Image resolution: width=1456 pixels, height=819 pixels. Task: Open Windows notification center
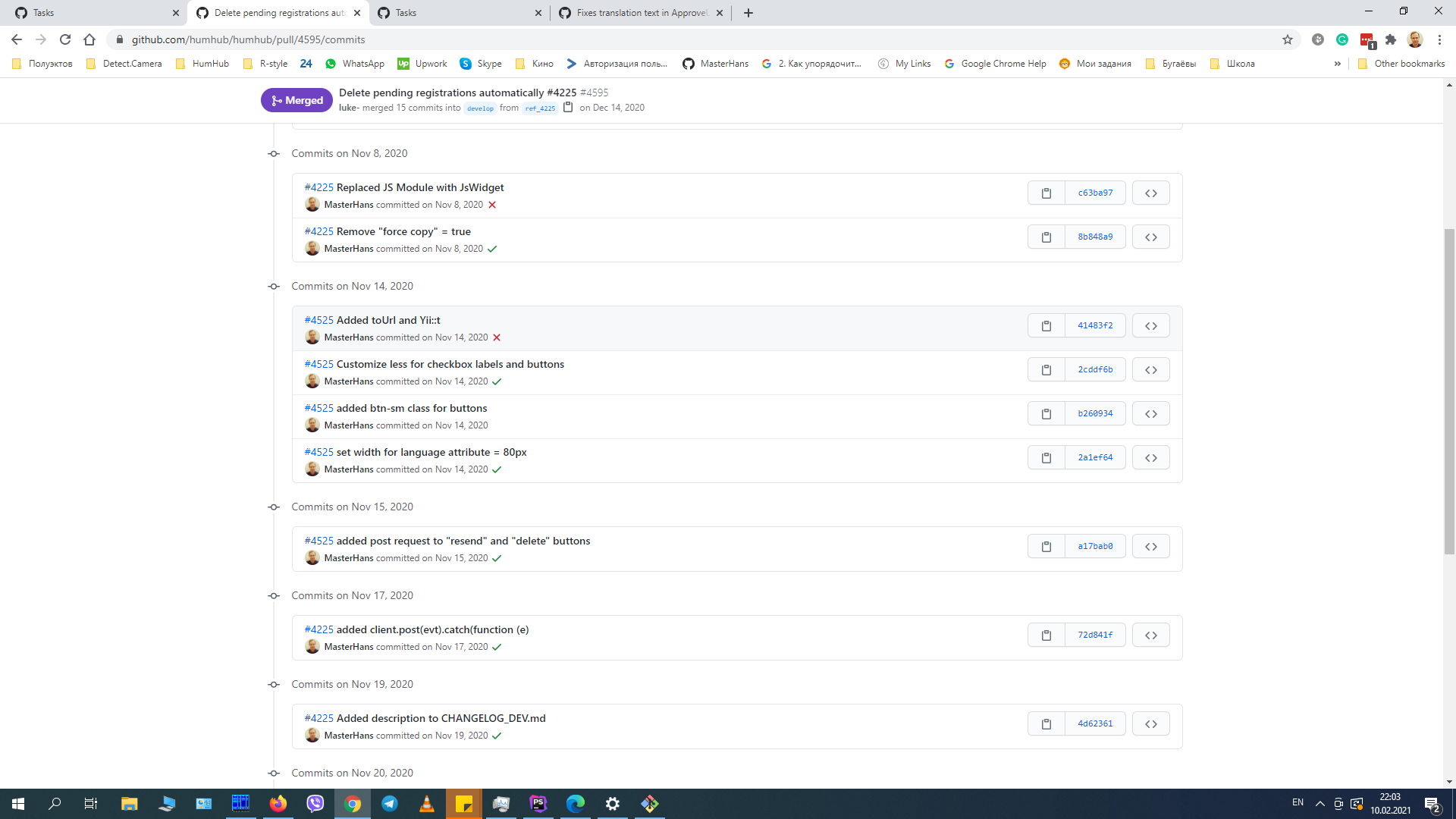coord(1432,804)
